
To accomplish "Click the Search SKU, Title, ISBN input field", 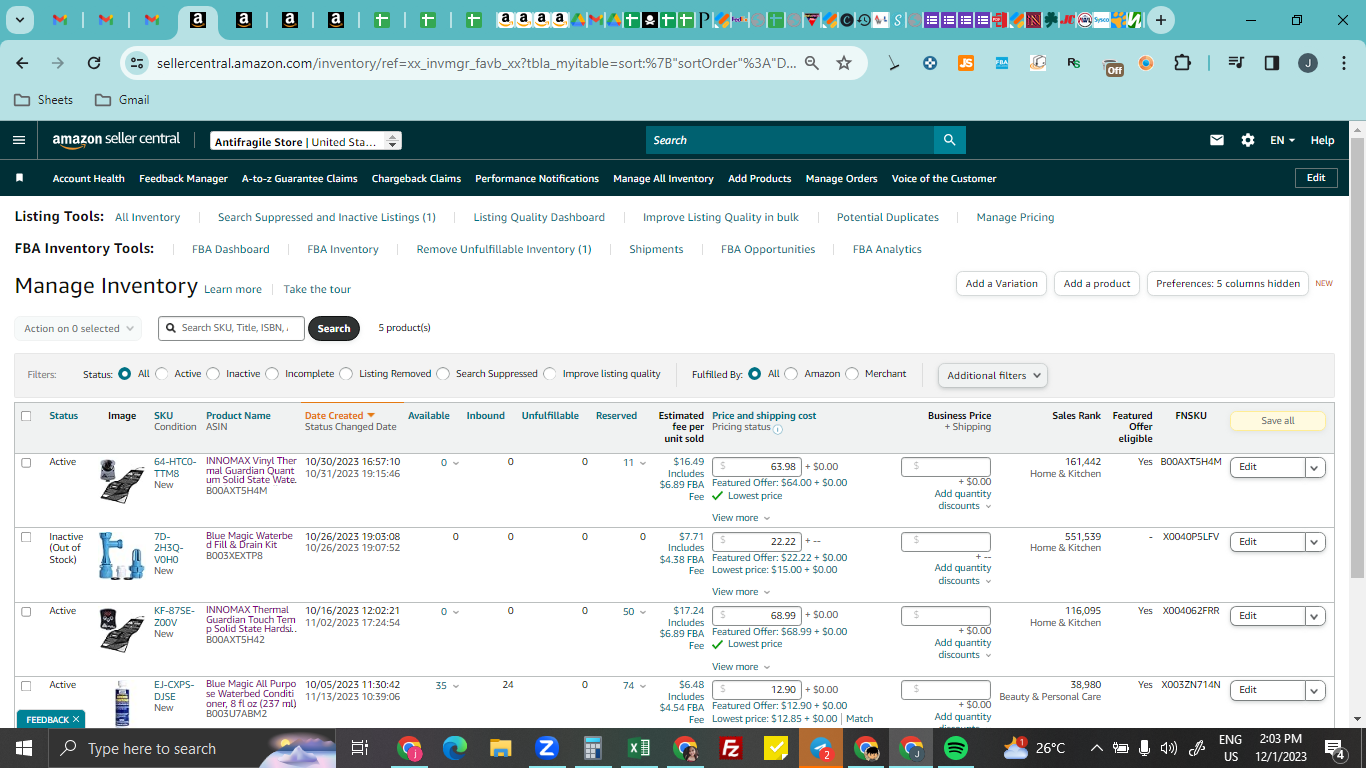I will (231, 328).
